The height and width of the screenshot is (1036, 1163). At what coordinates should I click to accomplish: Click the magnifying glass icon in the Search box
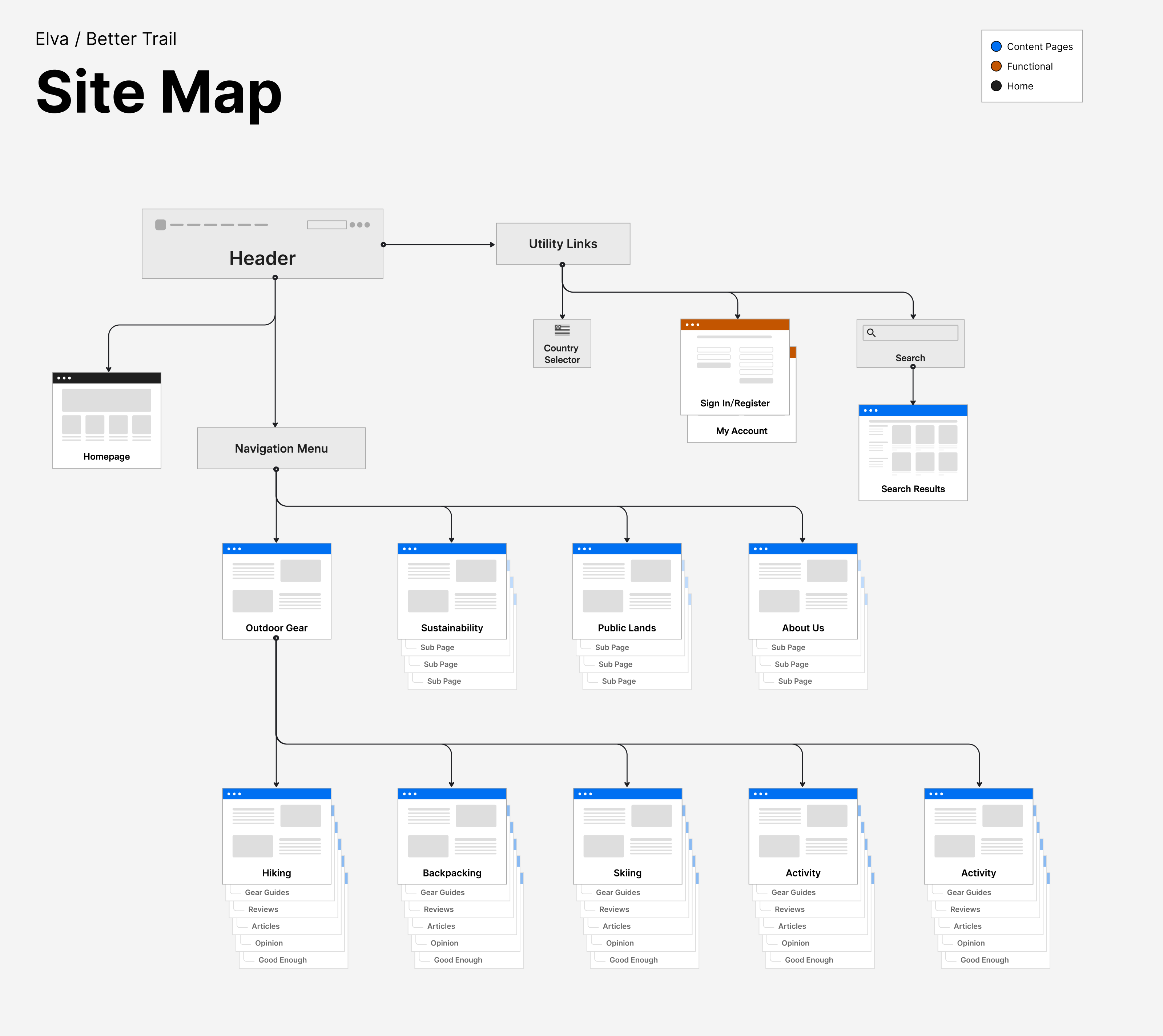point(872,333)
